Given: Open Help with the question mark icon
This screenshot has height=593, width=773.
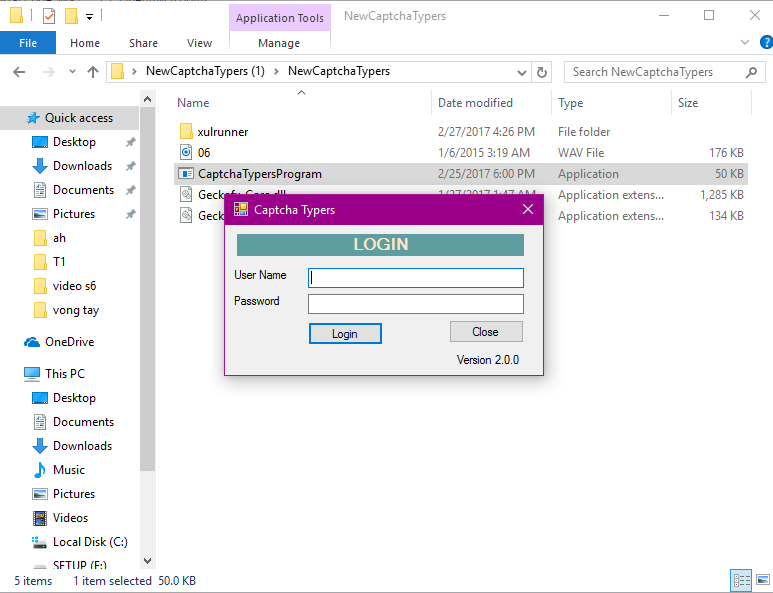Looking at the screenshot, I should click(767, 42).
